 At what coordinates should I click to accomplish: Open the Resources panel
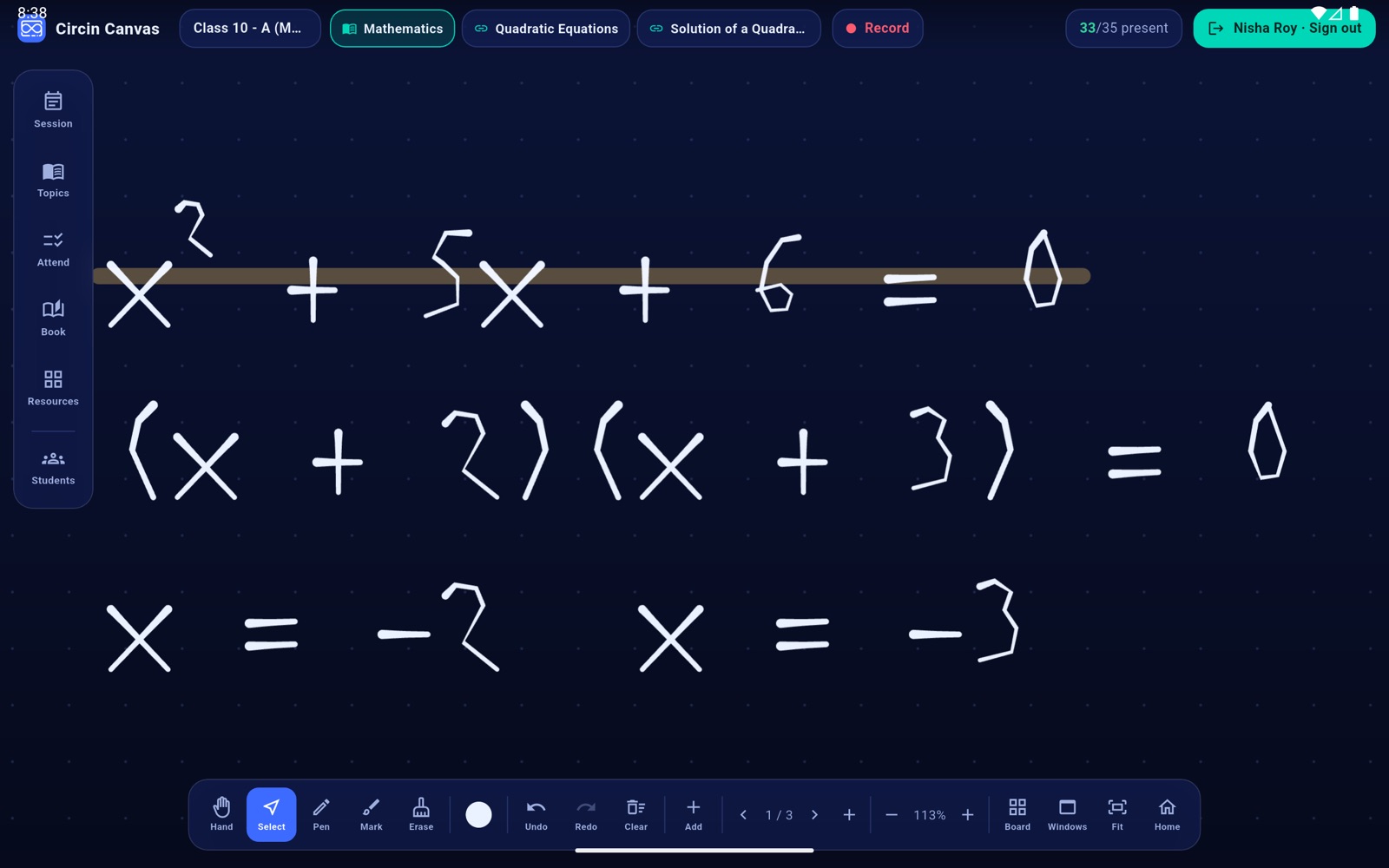click(53, 388)
